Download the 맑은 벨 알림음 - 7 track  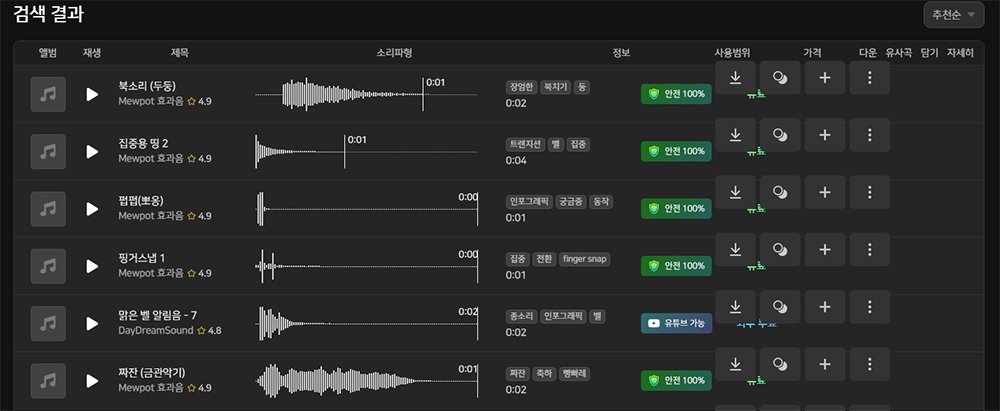(735, 307)
